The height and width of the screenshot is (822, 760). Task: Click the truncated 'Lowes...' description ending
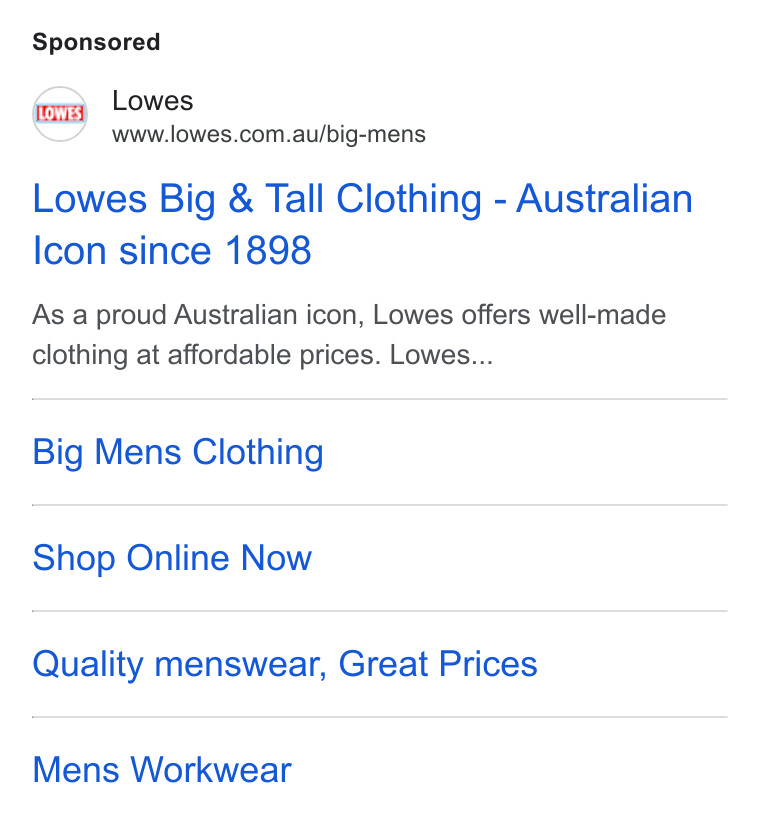pyautogui.click(x=441, y=355)
